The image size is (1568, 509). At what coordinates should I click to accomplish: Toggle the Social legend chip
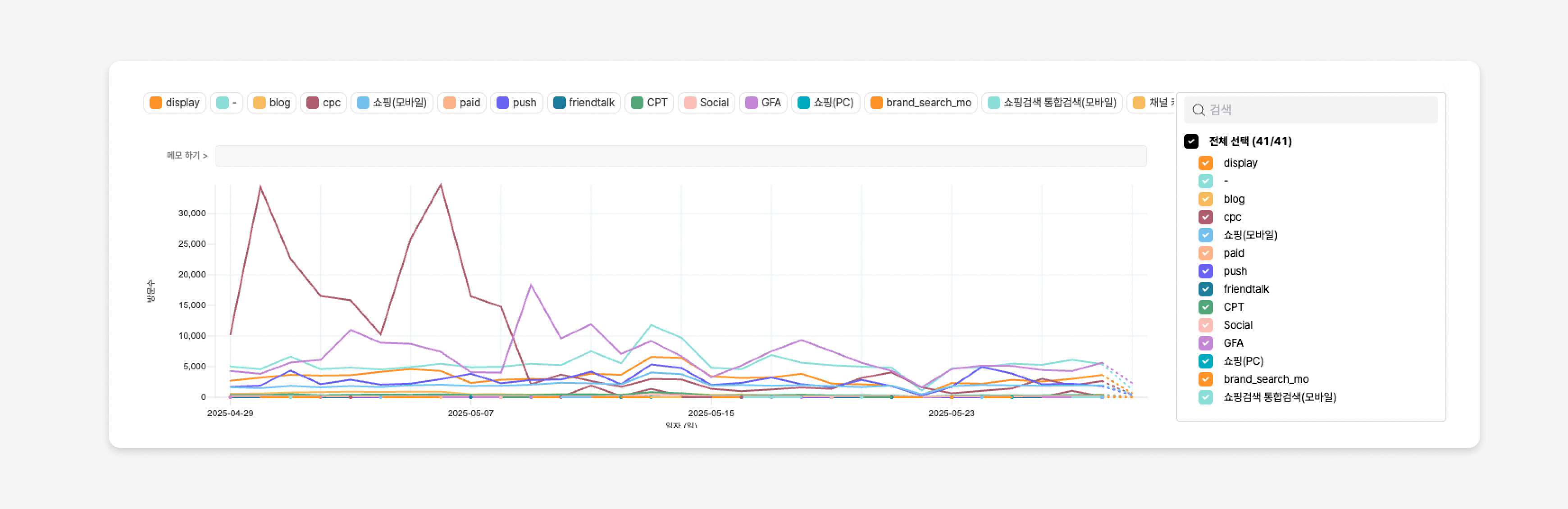[x=706, y=102]
